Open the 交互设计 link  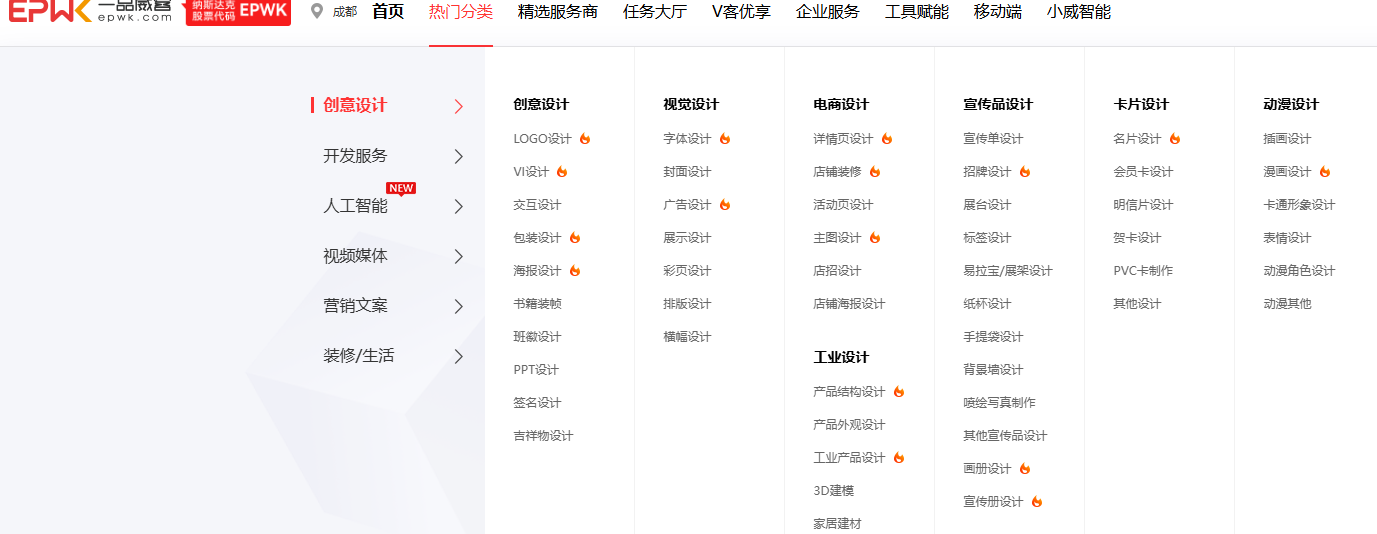pyautogui.click(x=537, y=205)
